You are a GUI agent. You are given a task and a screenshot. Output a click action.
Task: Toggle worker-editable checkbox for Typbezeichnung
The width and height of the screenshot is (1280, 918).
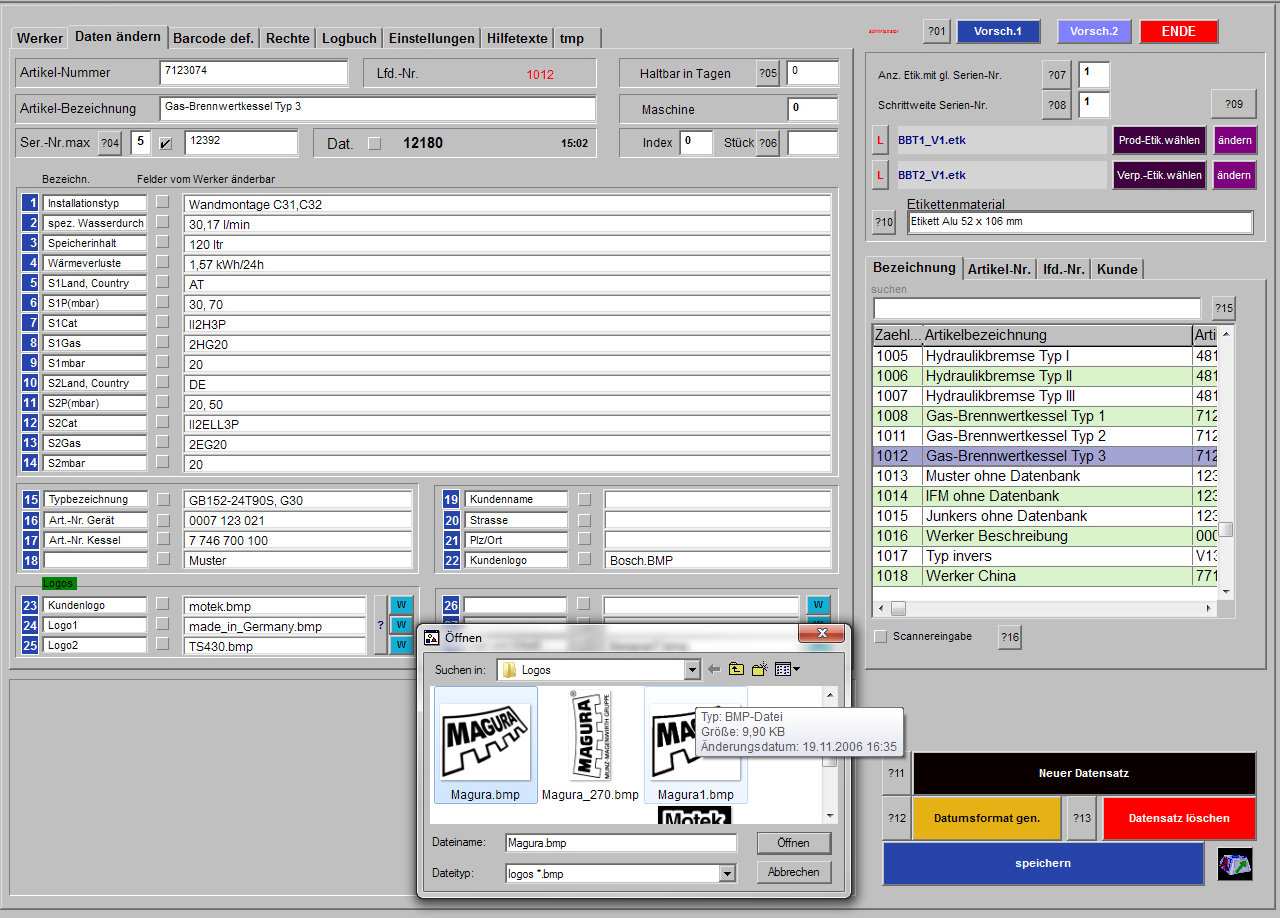click(x=163, y=499)
